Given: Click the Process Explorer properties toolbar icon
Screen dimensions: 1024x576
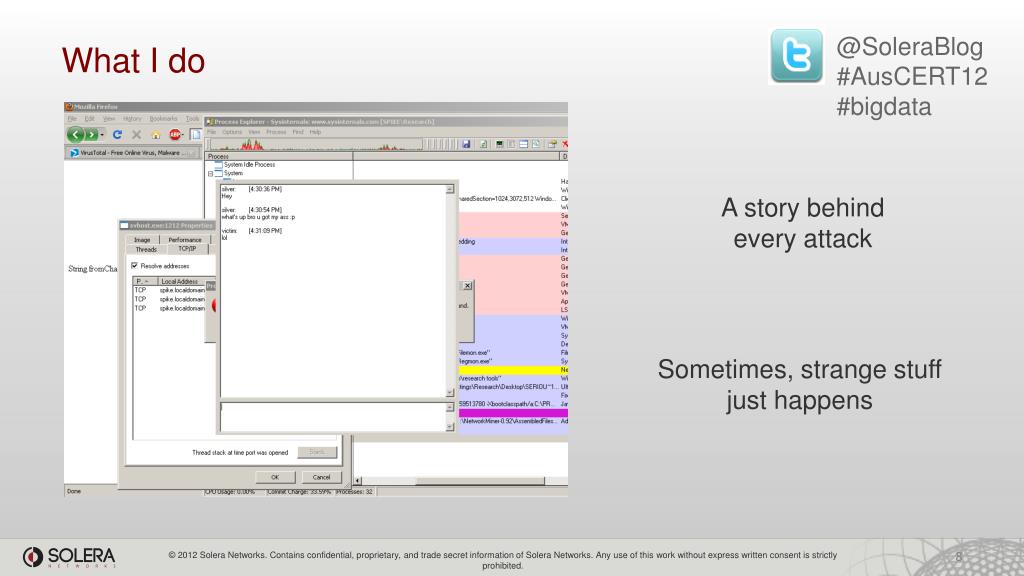Looking at the screenshot, I should 552,144.
